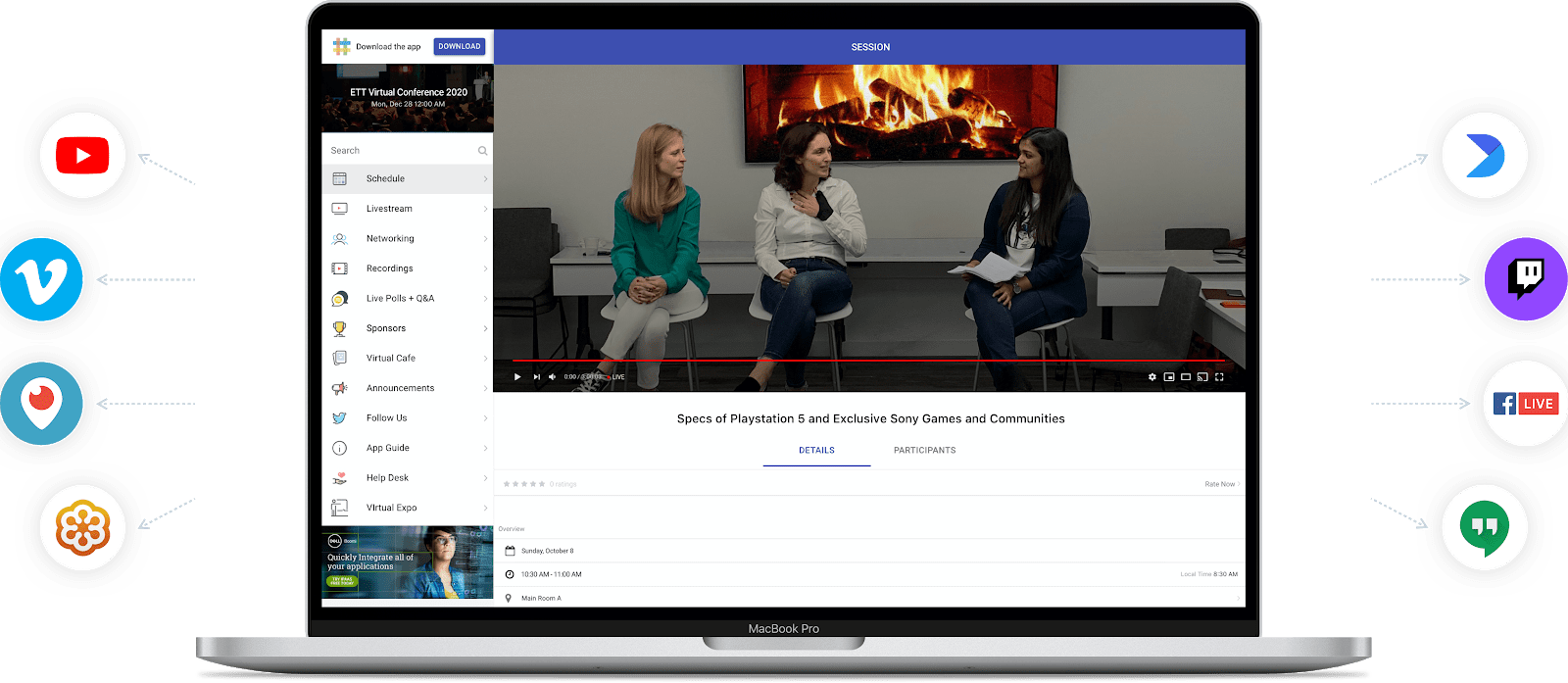The height and width of the screenshot is (683, 1568).
Task: Open the Virtual Expo menu label
Action: 392,509
